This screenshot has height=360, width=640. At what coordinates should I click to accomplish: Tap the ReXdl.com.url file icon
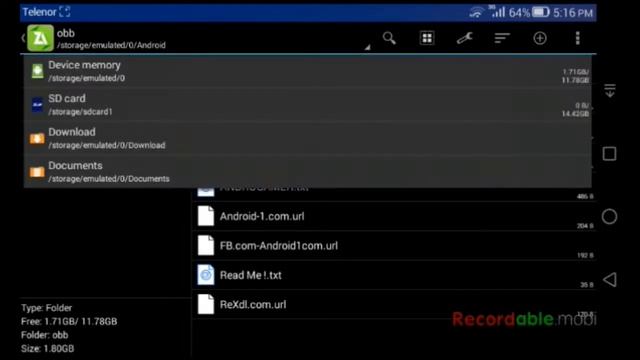tap(206, 304)
